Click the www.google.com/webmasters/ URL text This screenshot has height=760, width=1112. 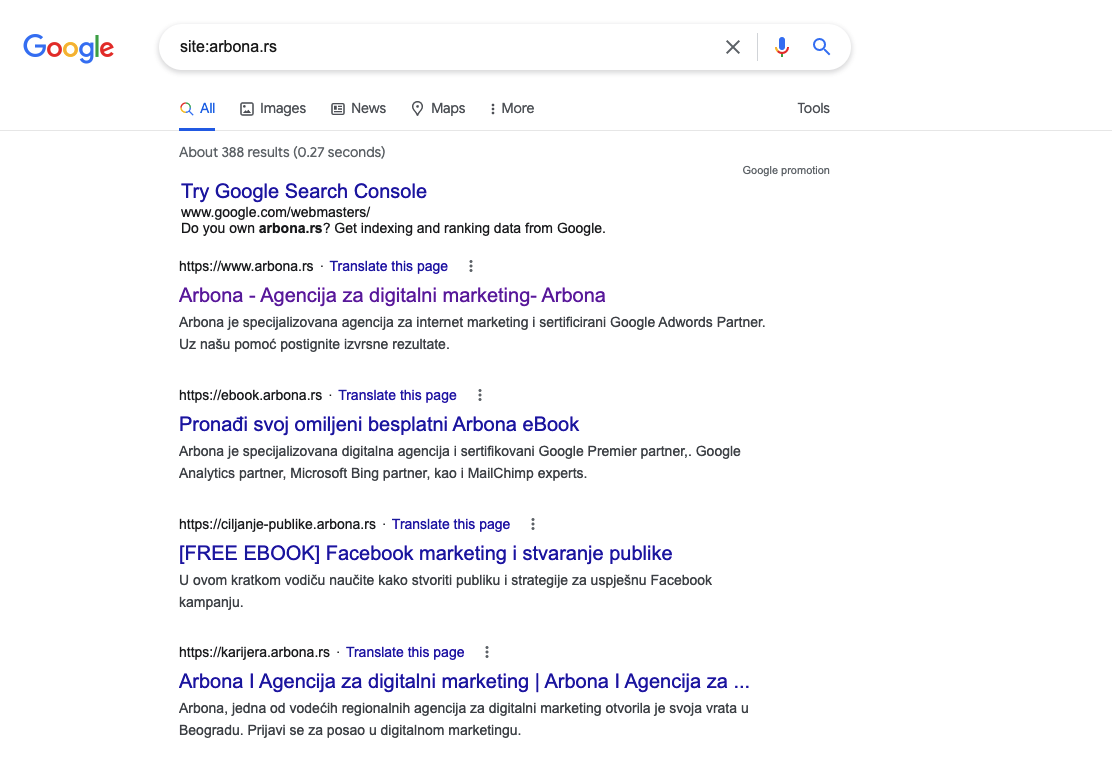click(x=275, y=212)
